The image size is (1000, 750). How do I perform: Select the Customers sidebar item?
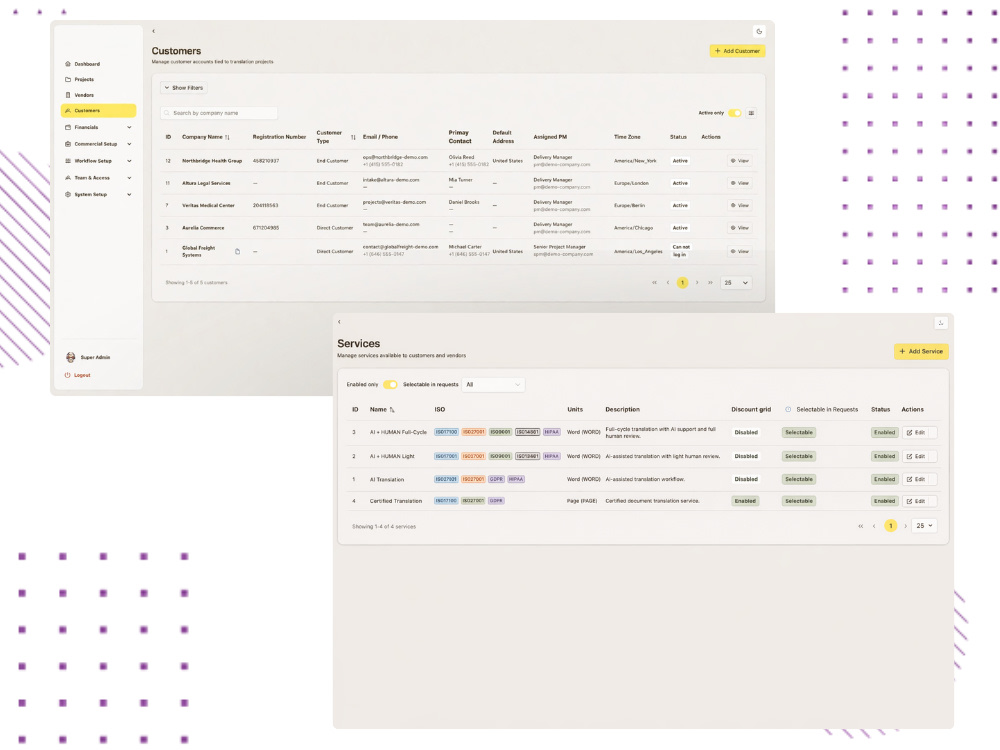click(x=98, y=110)
